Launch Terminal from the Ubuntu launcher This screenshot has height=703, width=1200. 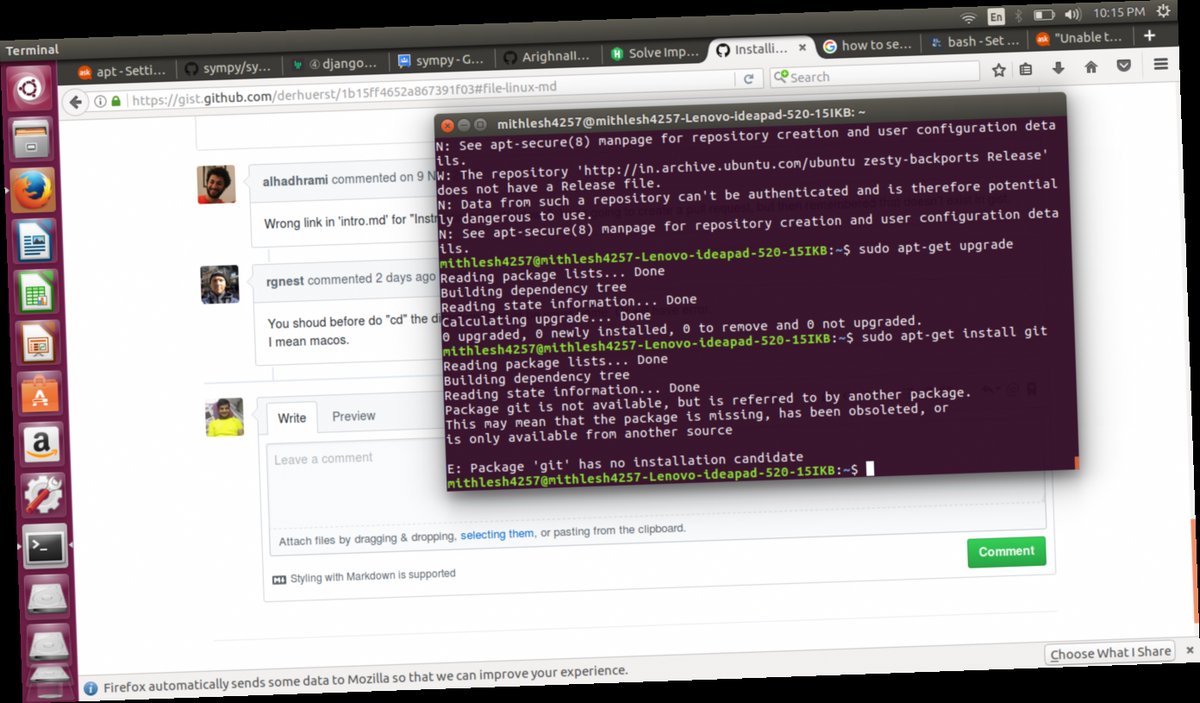[46, 547]
